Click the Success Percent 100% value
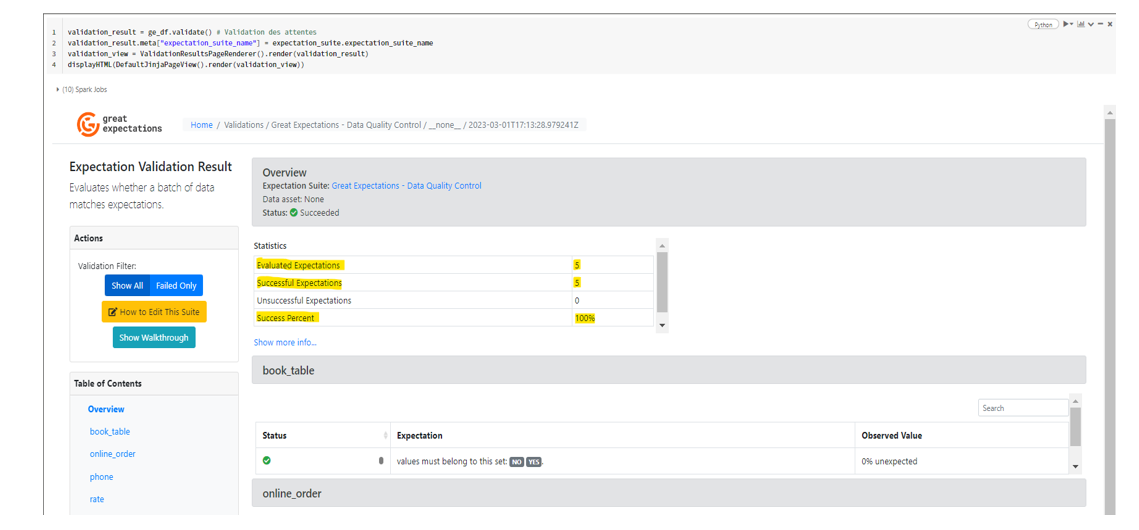The height and width of the screenshot is (530, 1139). (x=585, y=318)
